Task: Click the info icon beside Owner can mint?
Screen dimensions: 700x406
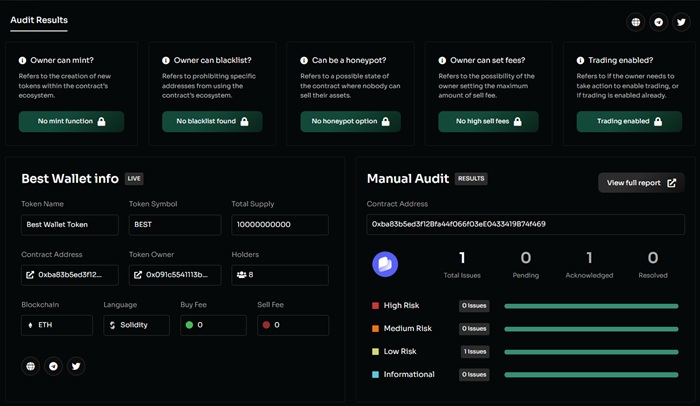Action: [22, 60]
